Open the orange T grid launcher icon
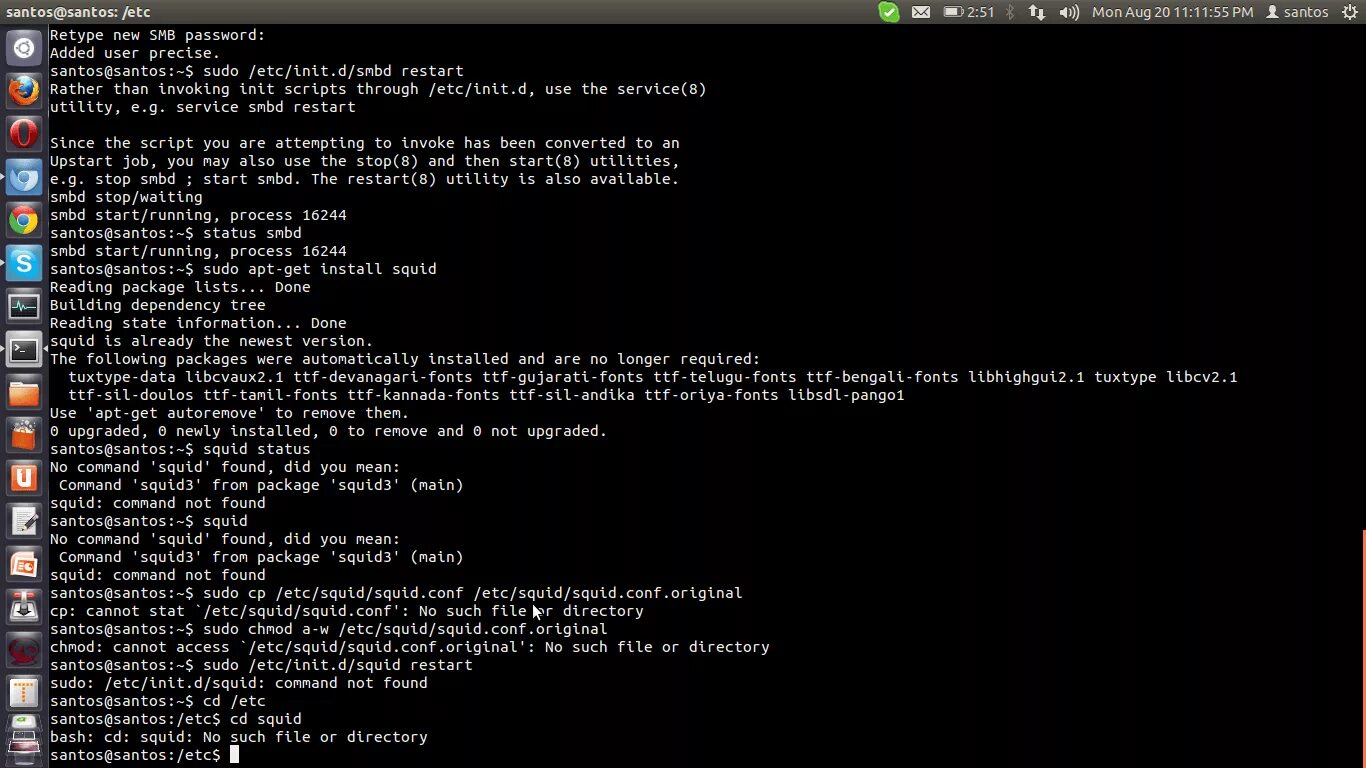Screen dimensions: 1366x768 click(24, 693)
